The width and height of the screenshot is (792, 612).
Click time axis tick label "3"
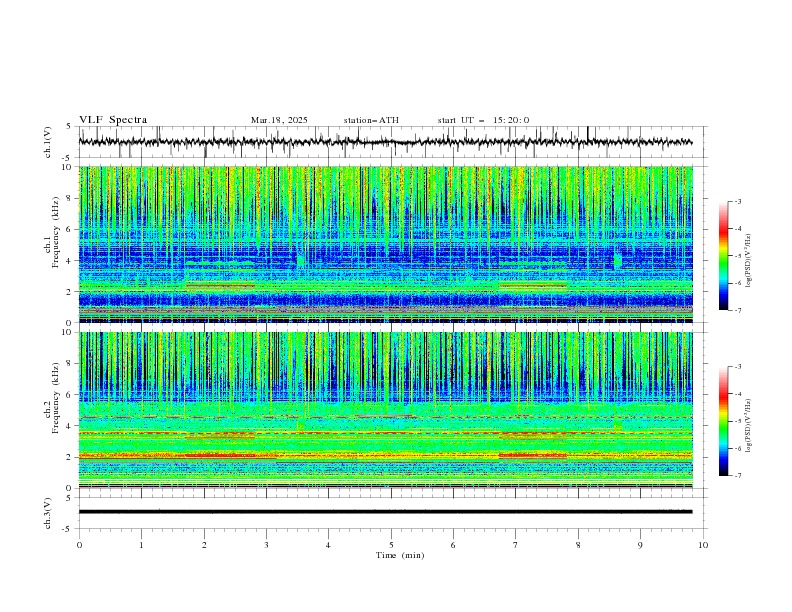[x=266, y=545]
